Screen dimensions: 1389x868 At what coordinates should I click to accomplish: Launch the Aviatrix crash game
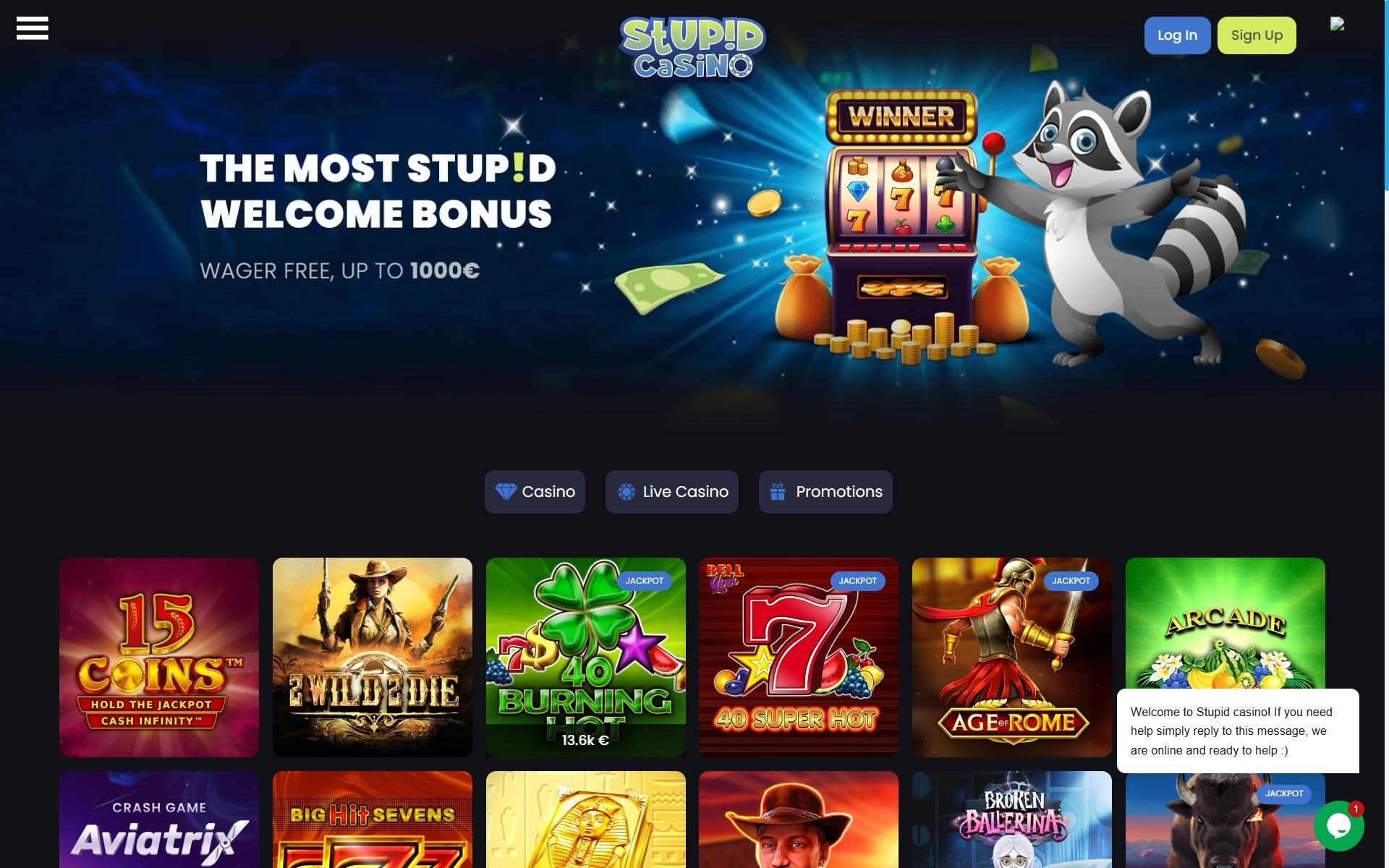pyautogui.click(x=159, y=820)
